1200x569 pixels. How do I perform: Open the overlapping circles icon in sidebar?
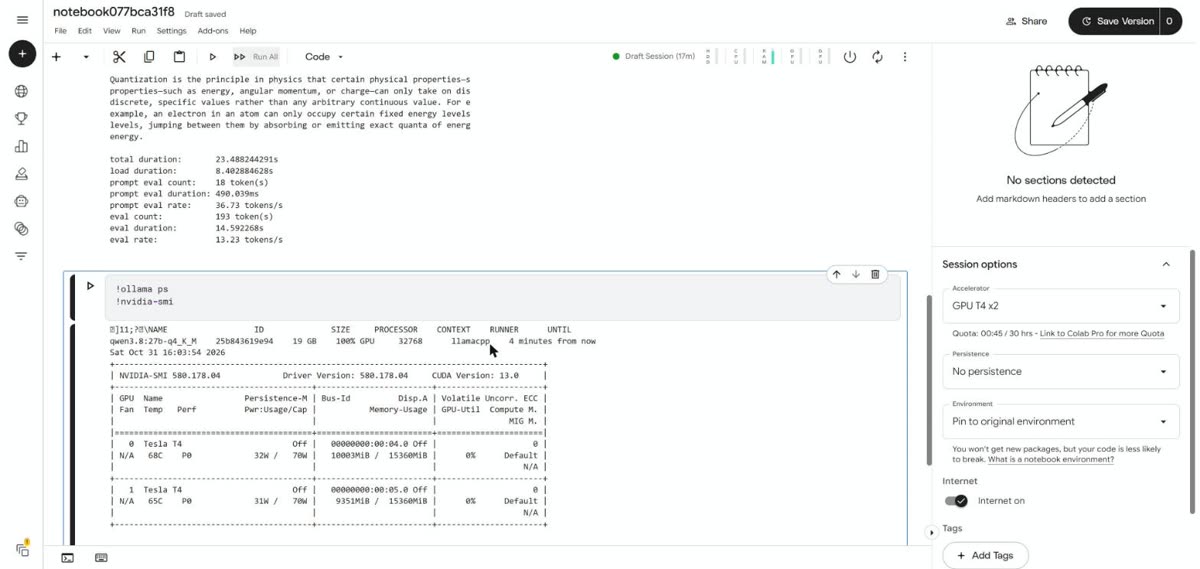coord(21,229)
